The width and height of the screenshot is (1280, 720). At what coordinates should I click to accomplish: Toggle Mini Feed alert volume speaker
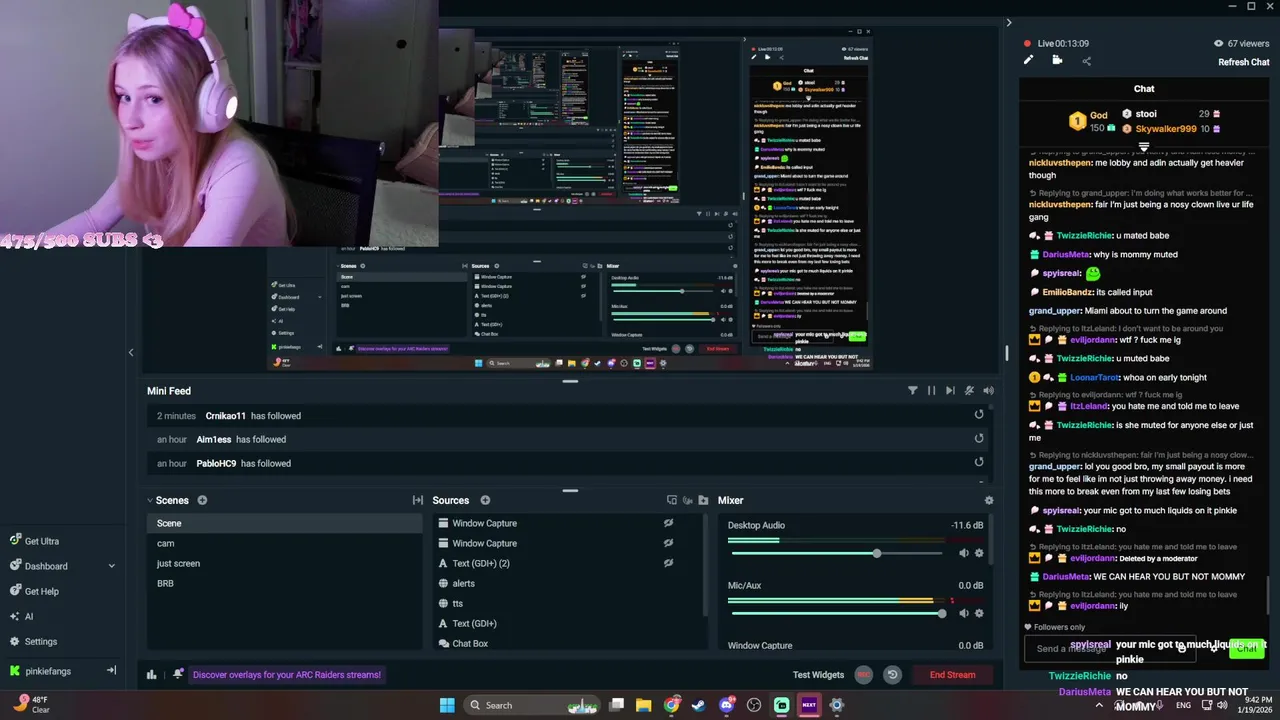(988, 391)
